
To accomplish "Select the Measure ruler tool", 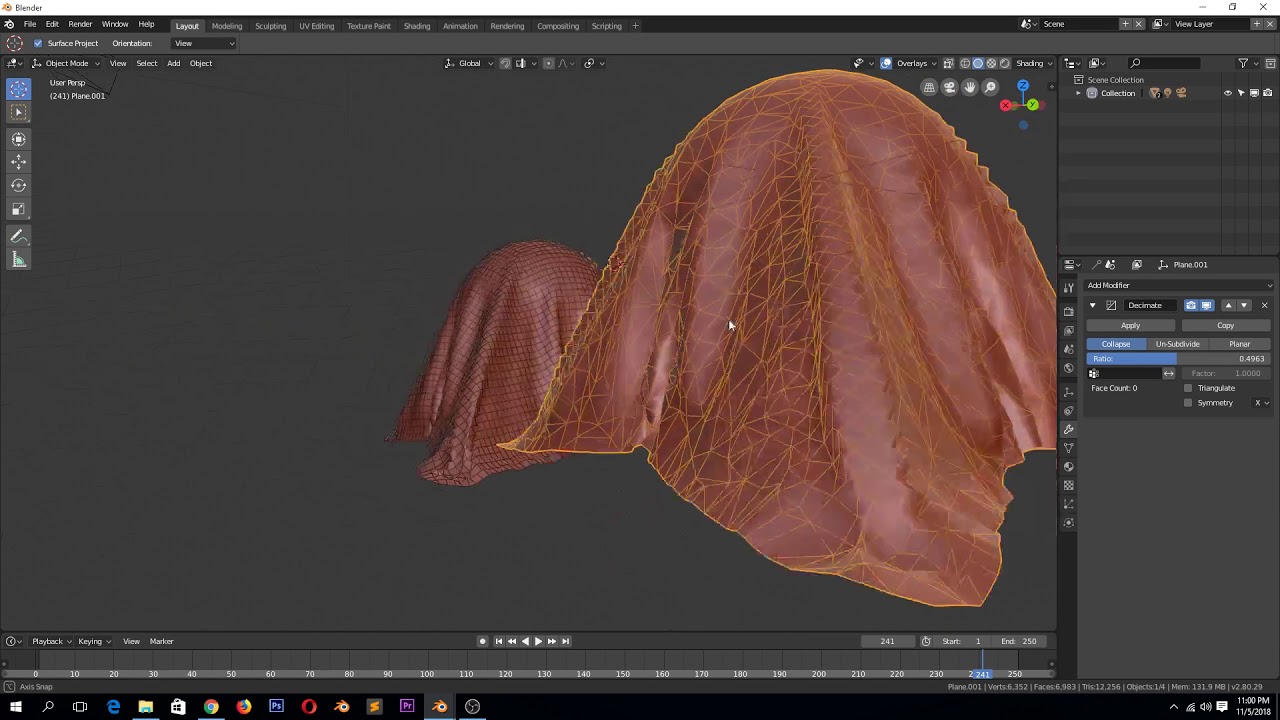I will (18, 260).
